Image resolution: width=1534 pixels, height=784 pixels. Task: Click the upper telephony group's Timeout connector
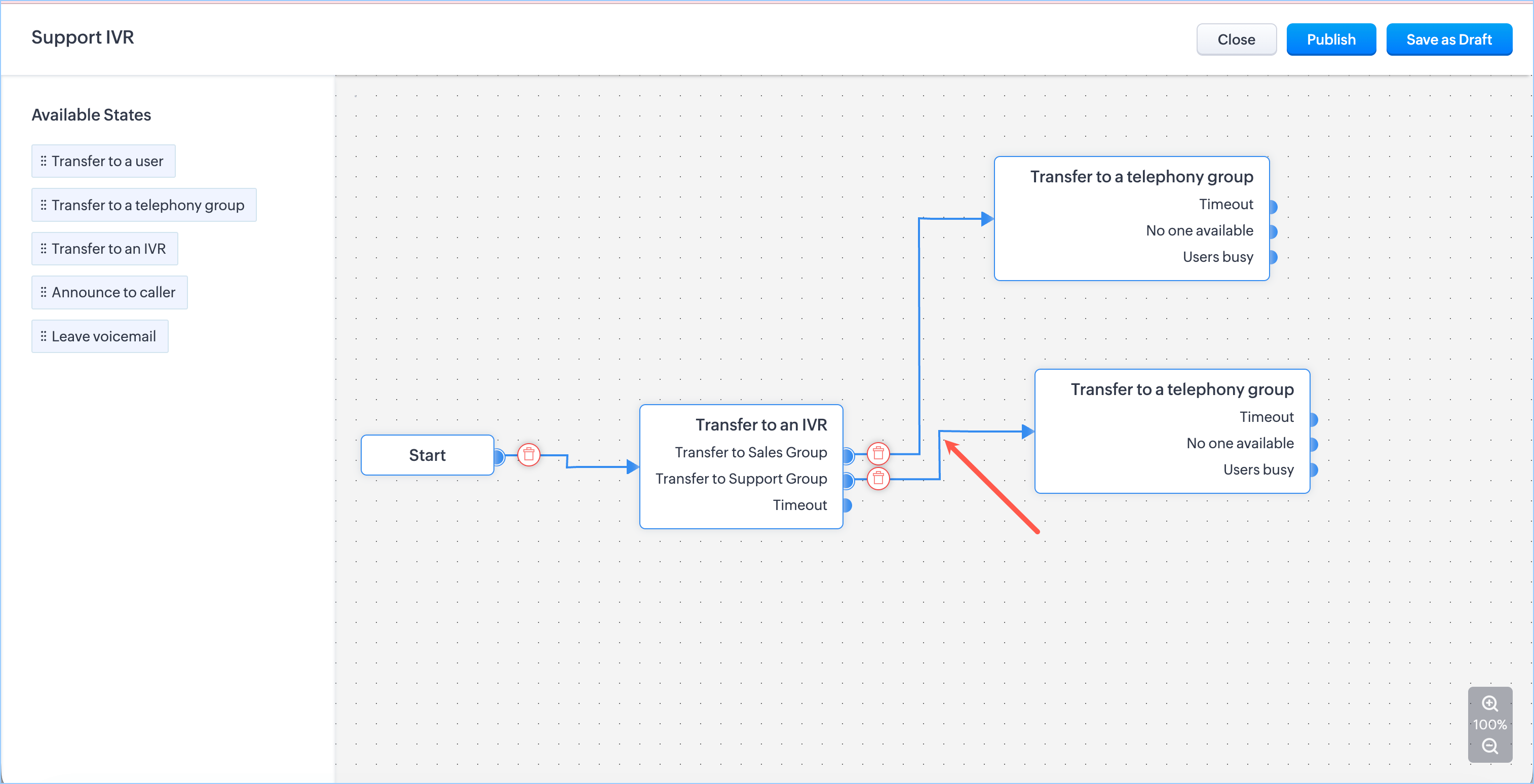click(x=1273, y=207)
